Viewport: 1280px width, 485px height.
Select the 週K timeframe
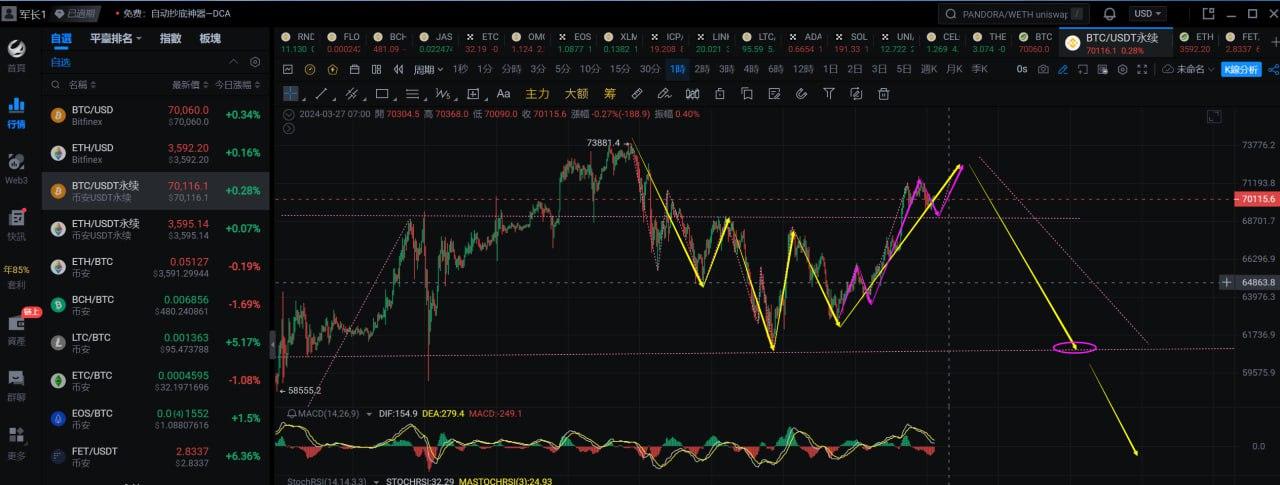pos(929,69)
